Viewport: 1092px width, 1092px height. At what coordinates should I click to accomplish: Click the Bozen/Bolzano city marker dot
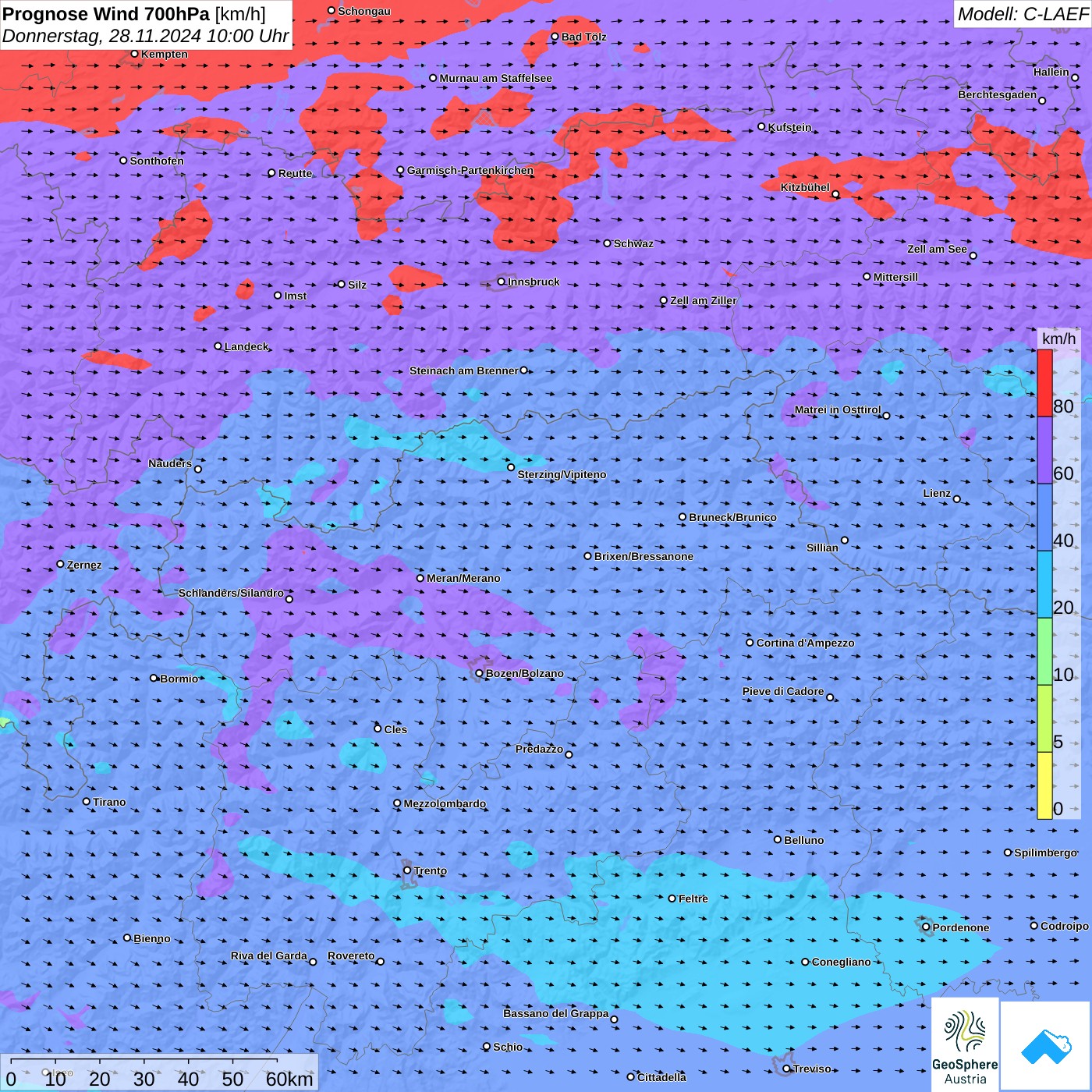click(x=480, y=673)
